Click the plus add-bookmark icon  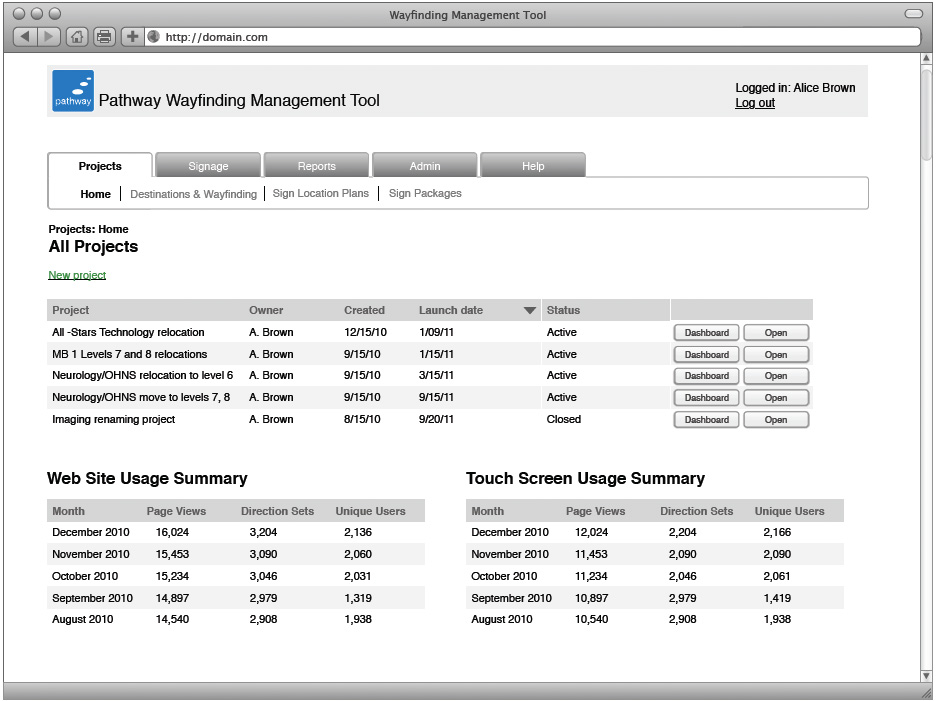pos(132,37)
